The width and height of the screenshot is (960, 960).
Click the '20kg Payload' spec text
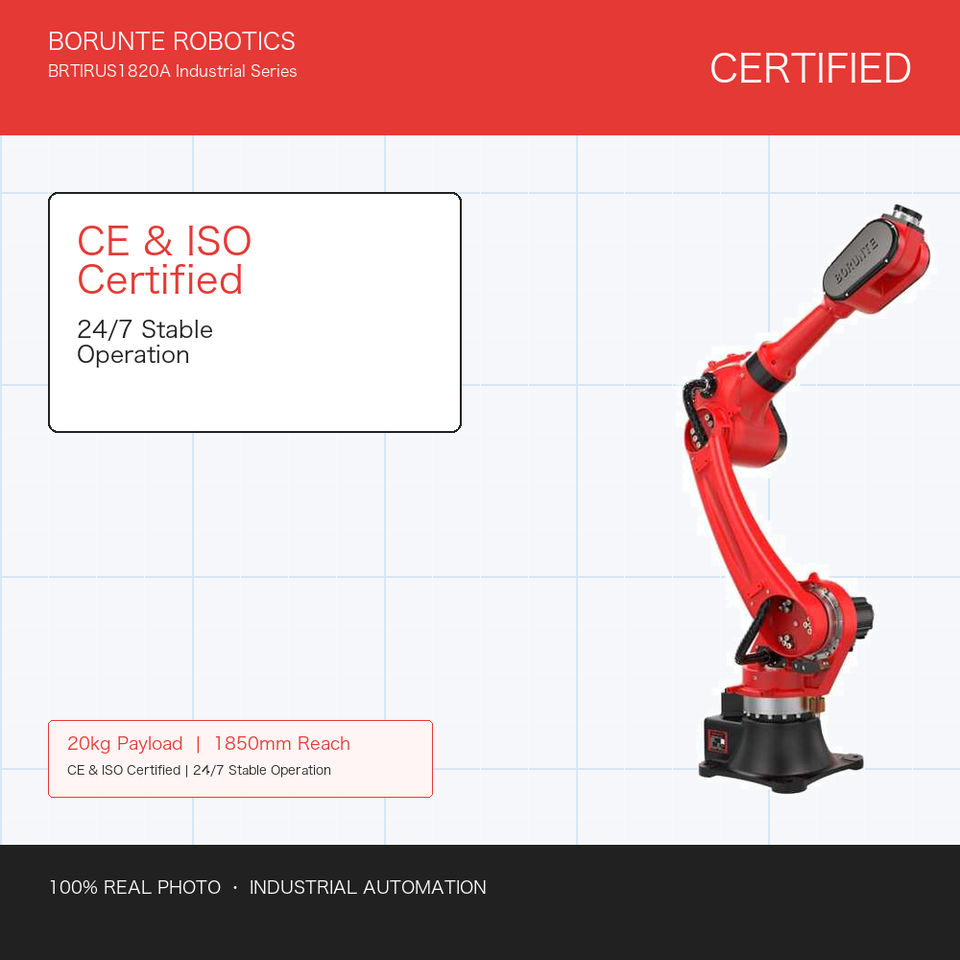(125, 743)
